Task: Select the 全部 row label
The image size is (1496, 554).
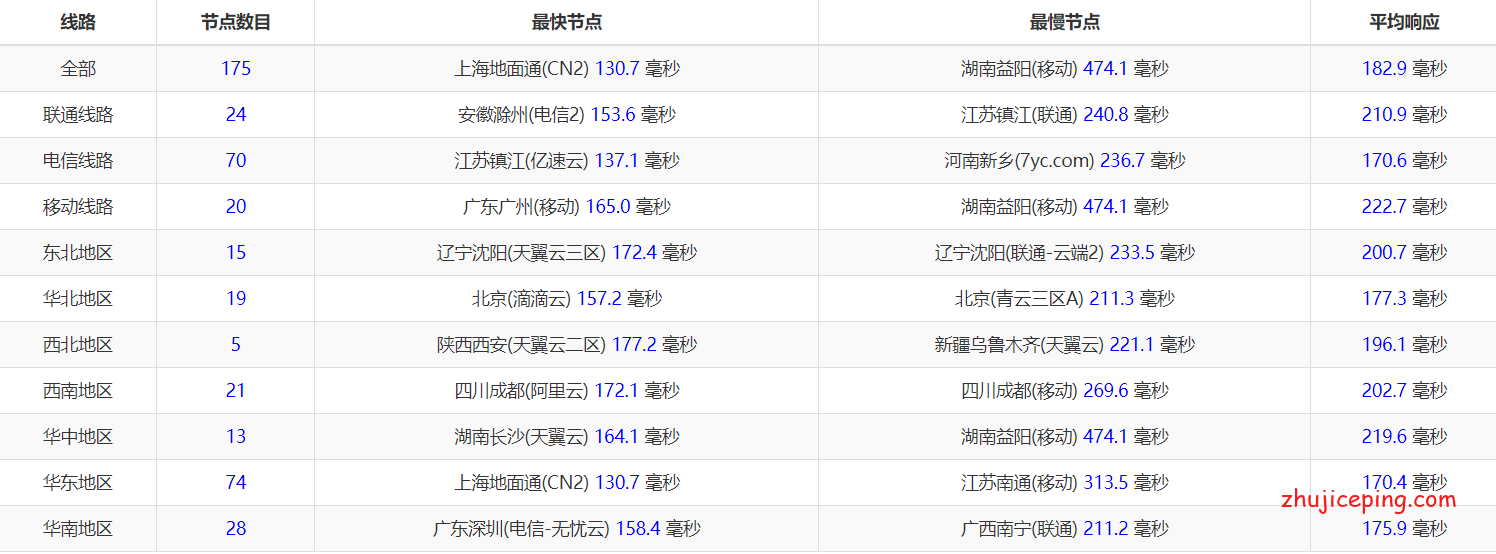Action: [x=78, y=69]
